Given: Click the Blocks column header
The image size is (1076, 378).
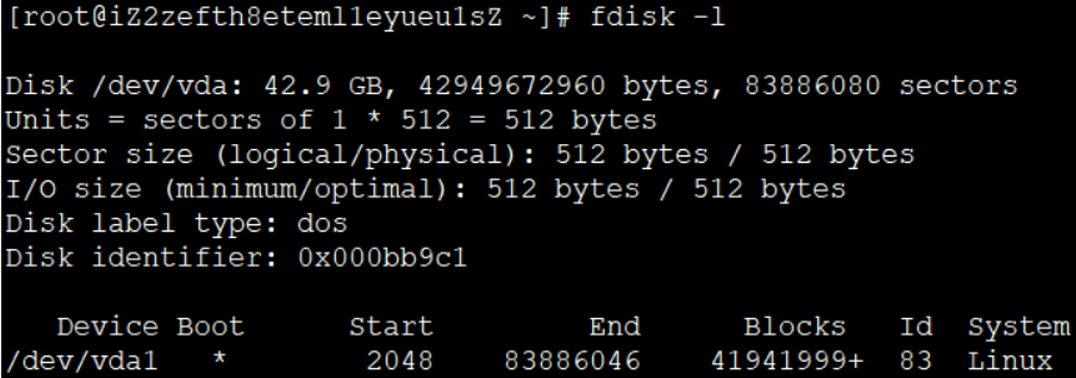Looking at the screenshot, I should [x=795, y=327].
